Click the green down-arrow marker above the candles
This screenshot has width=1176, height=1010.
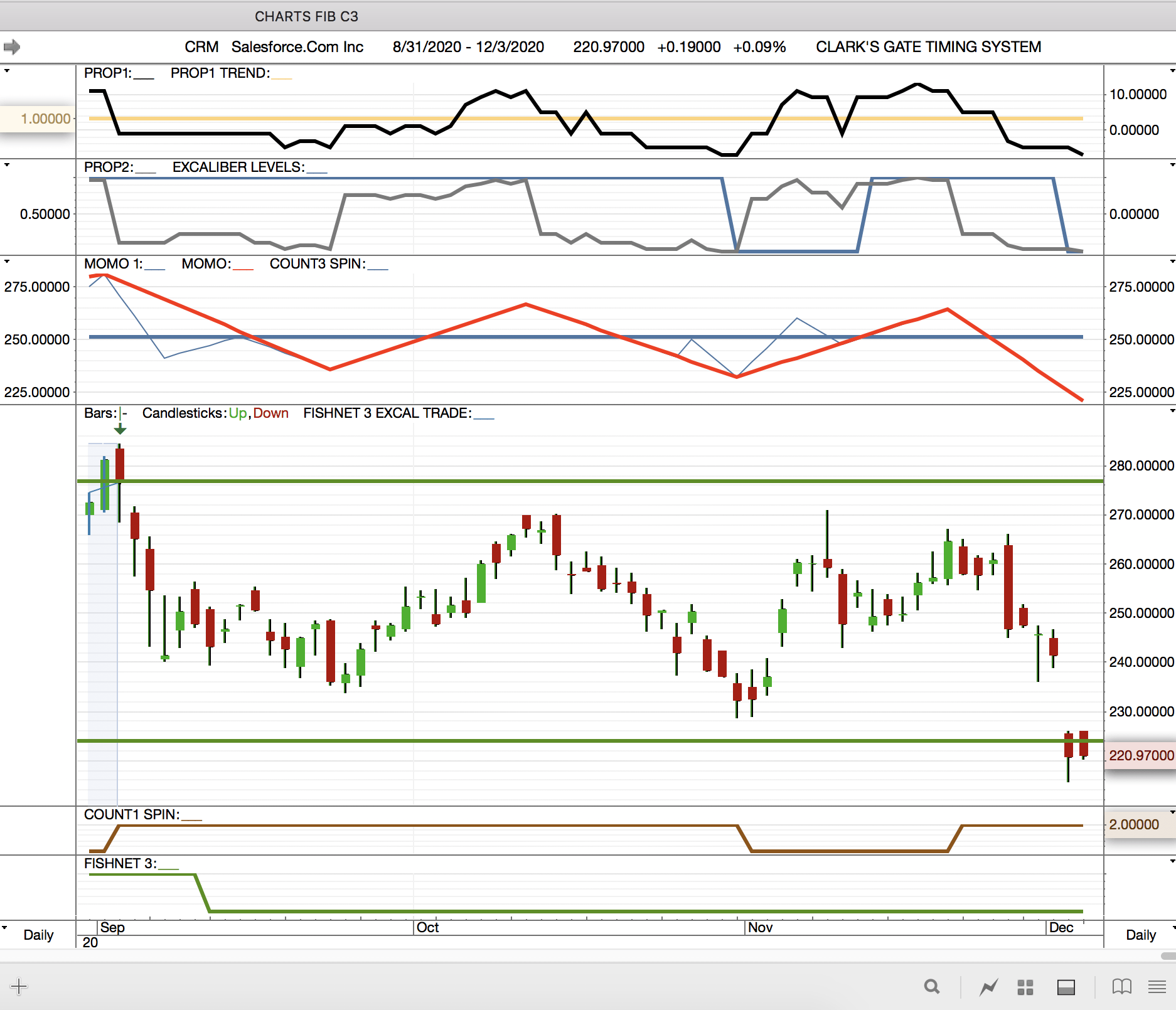point(120,429)
